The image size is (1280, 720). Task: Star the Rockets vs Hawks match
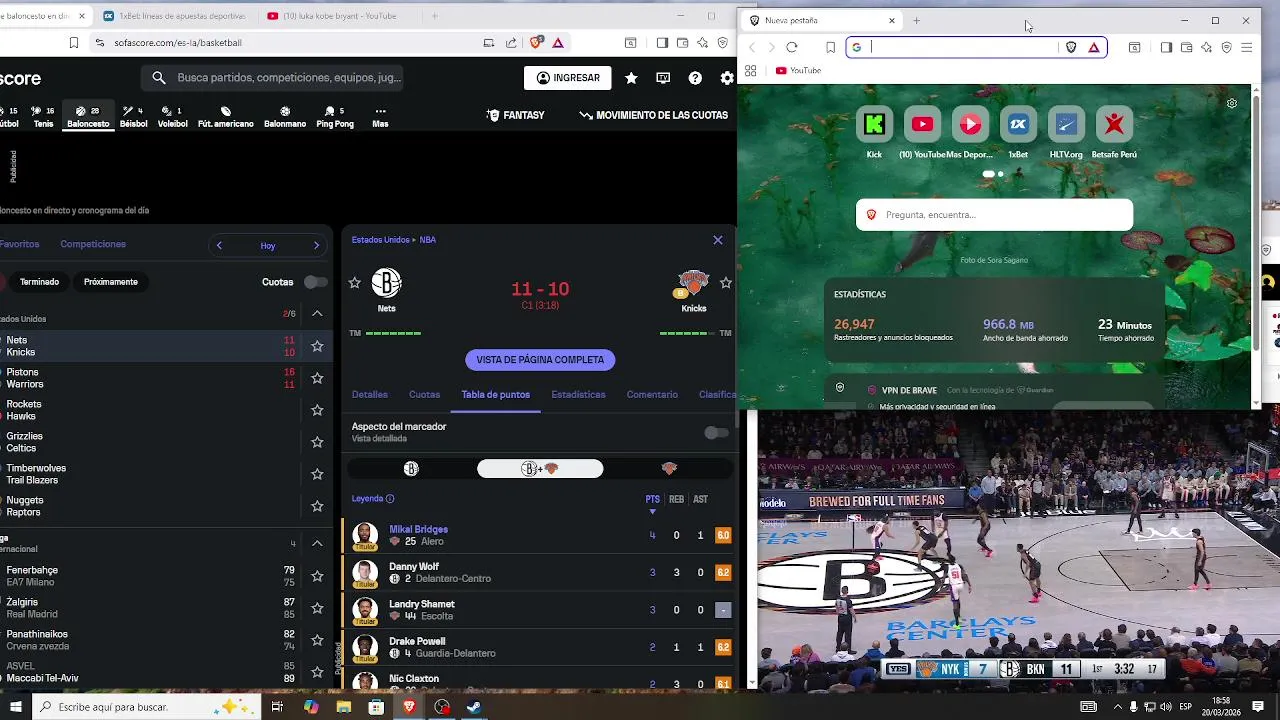(317, 410)
